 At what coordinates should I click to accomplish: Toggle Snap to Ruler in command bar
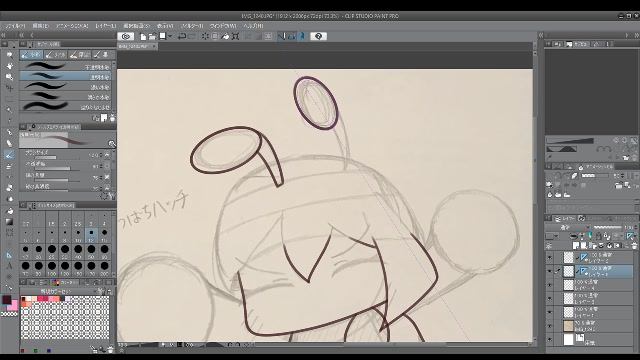(281, 36)
